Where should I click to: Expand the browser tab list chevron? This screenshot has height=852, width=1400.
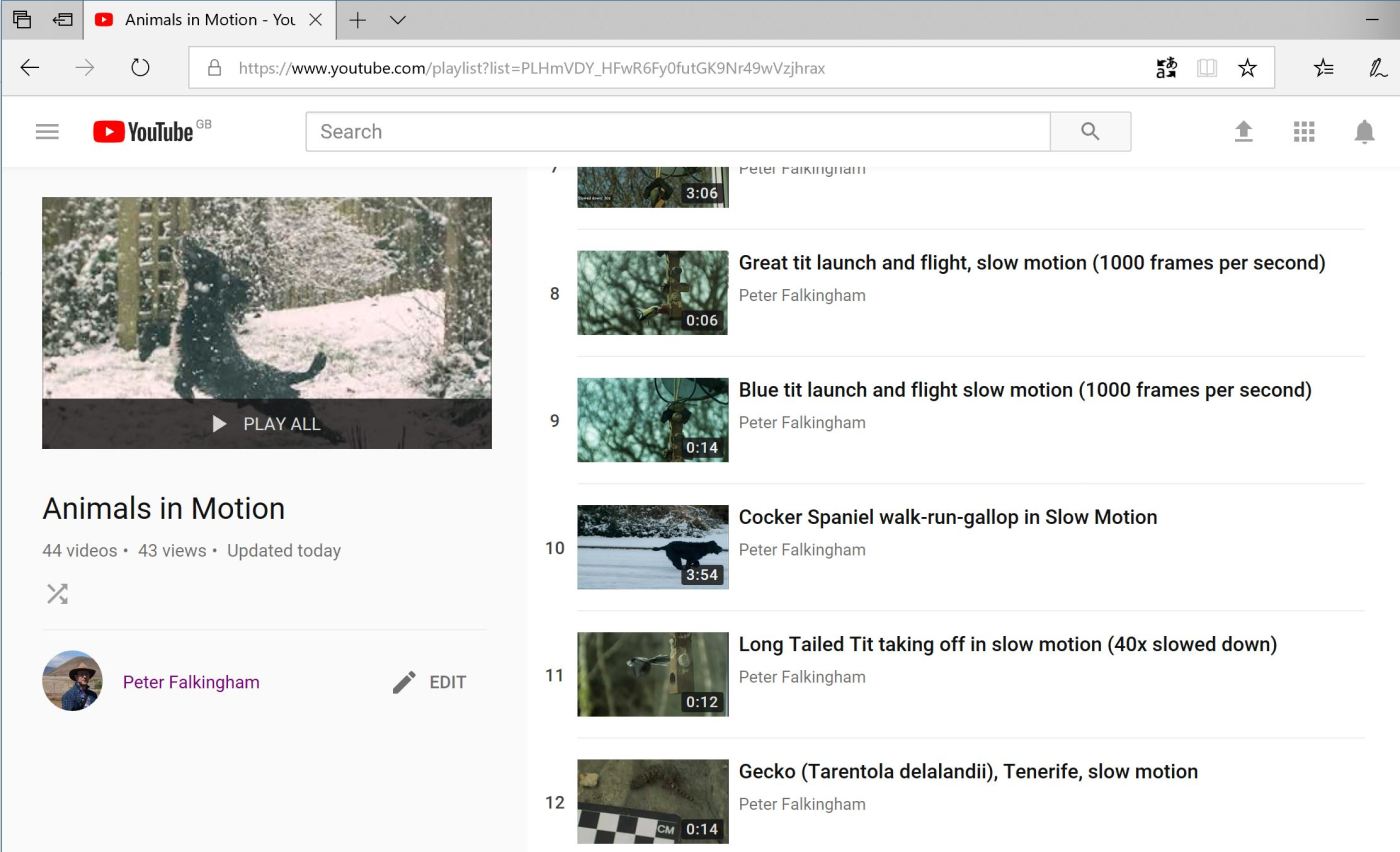pyautogui.click(x=397, y=20)
